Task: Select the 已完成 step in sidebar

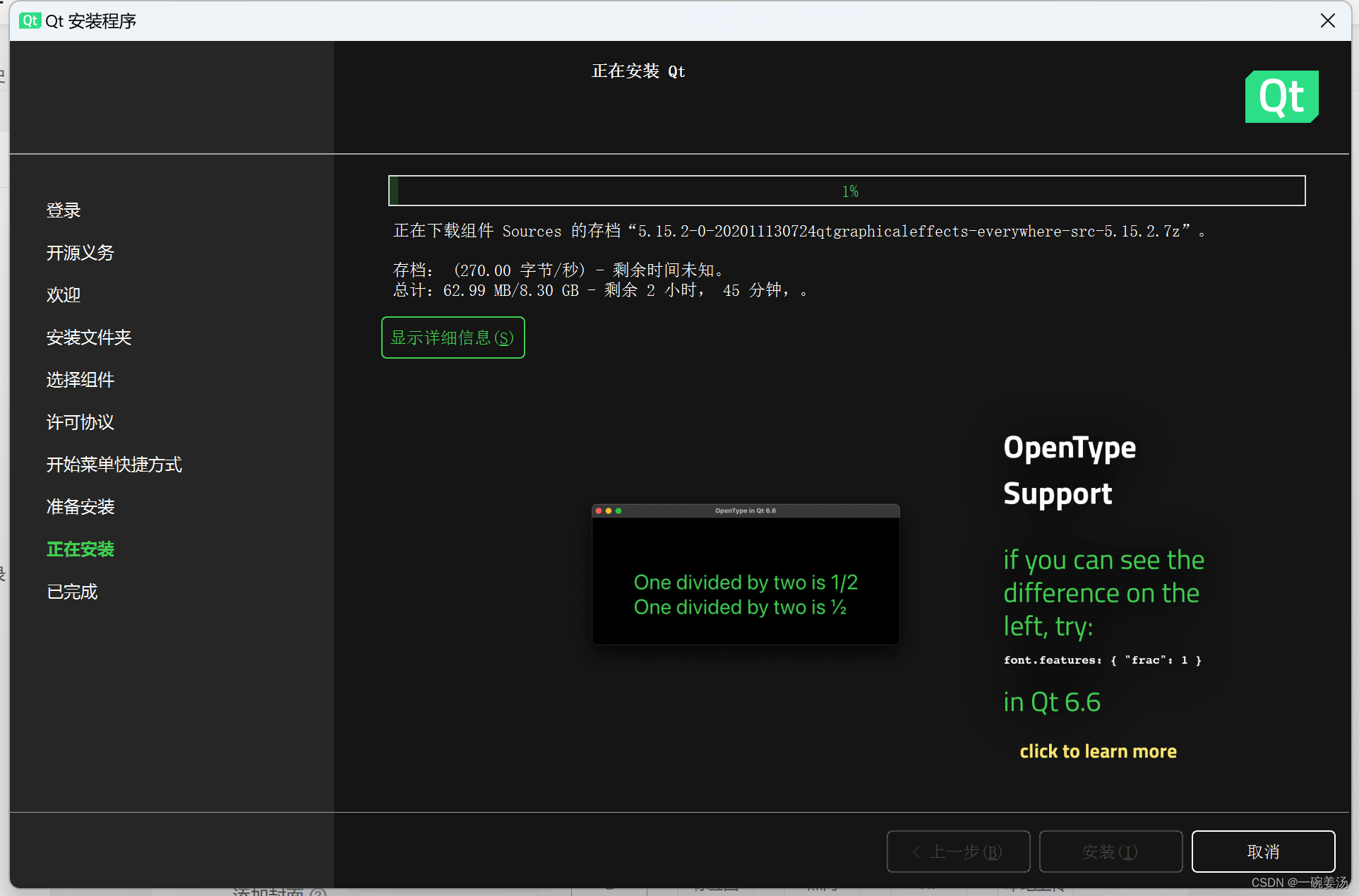Action: 72,592
